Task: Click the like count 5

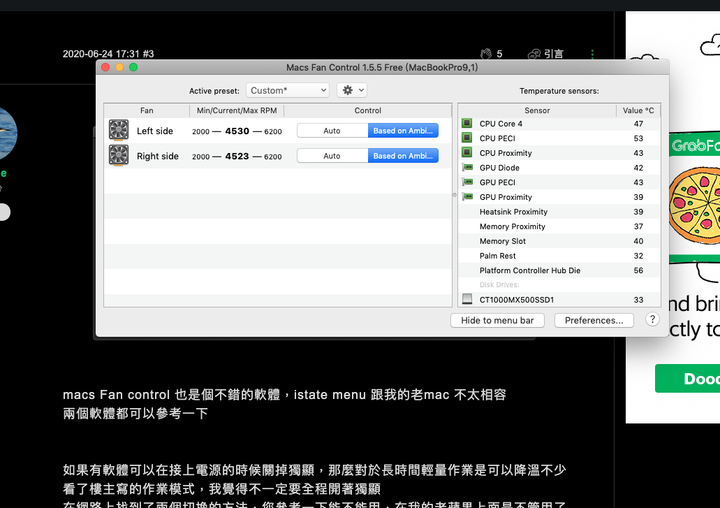Action: coord(499,54)
